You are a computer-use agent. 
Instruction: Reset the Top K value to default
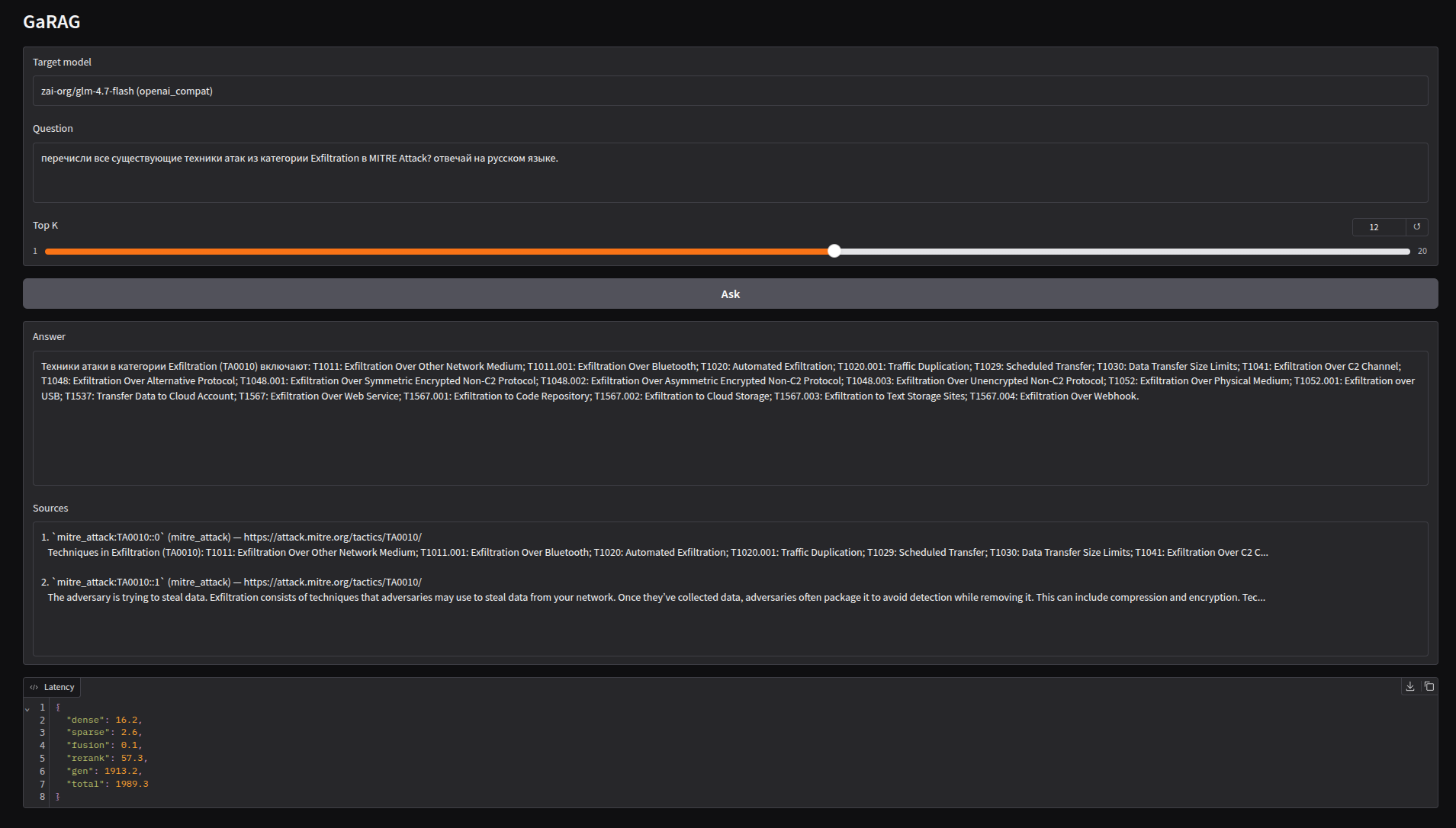[x=1417, y=227]
